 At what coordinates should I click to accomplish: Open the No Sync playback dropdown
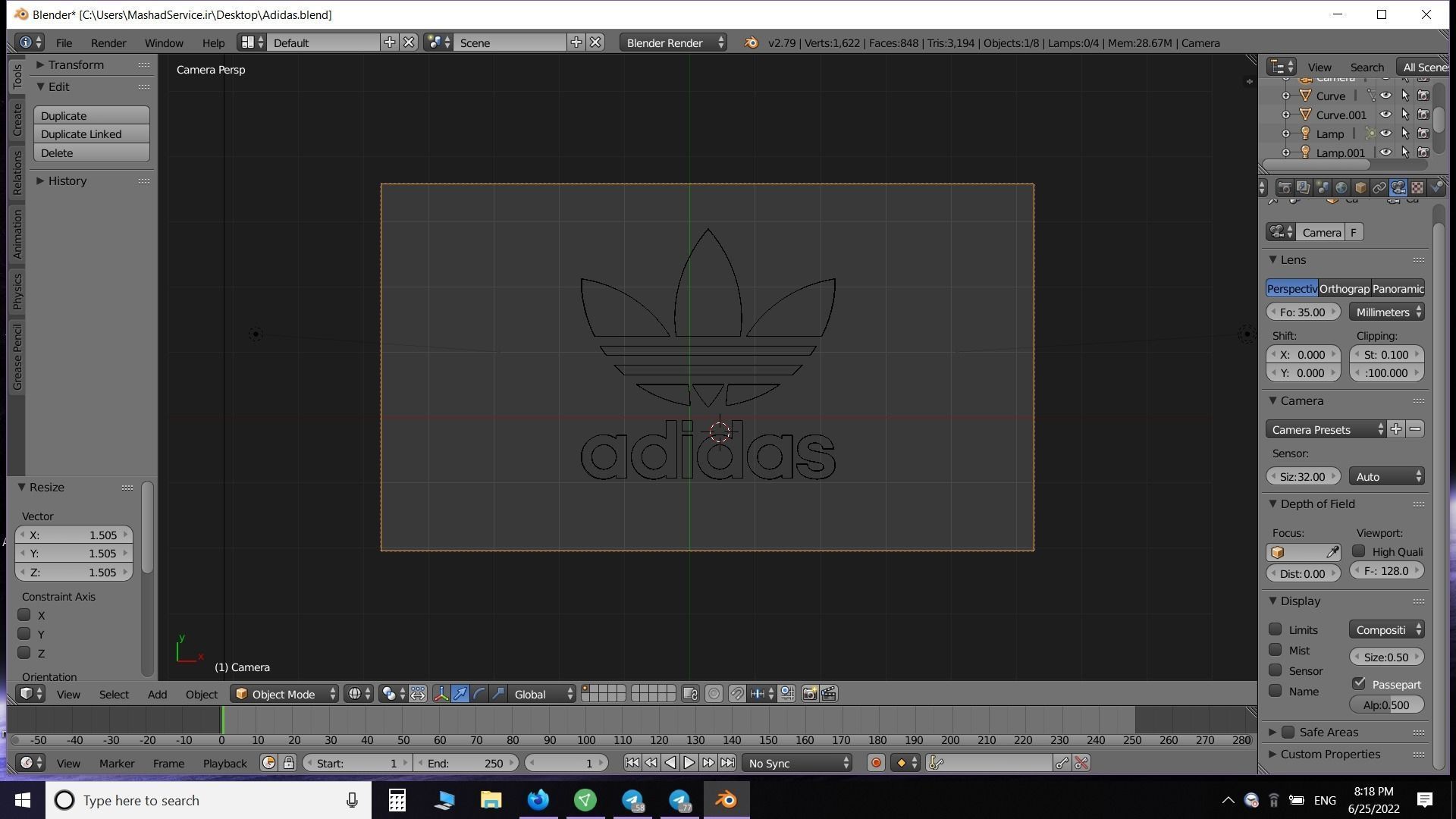click(798, 763)
